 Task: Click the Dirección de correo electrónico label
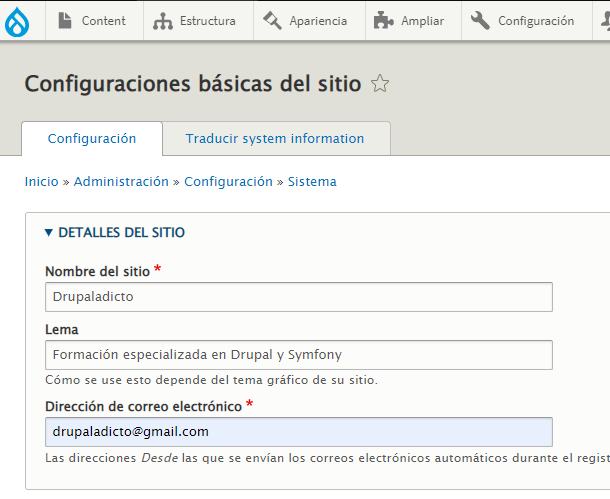(144, 407)
